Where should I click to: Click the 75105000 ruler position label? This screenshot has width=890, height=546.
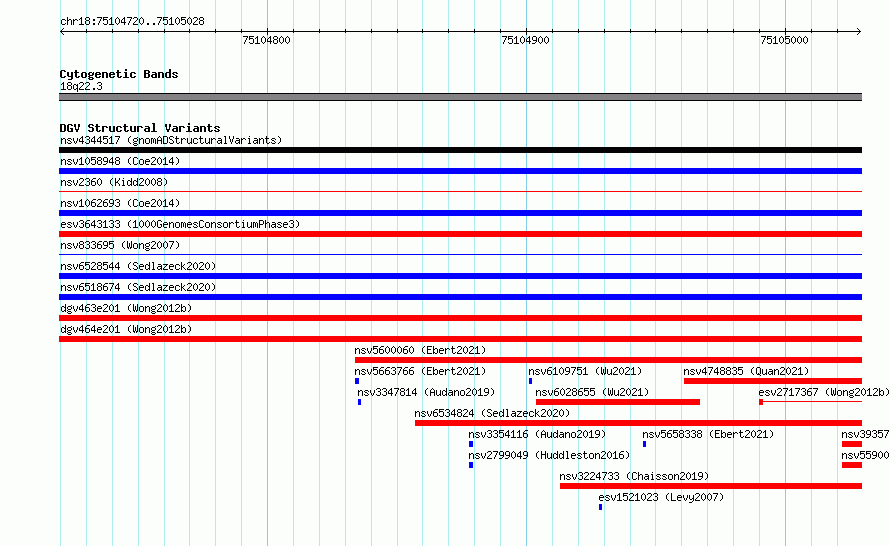784,40
